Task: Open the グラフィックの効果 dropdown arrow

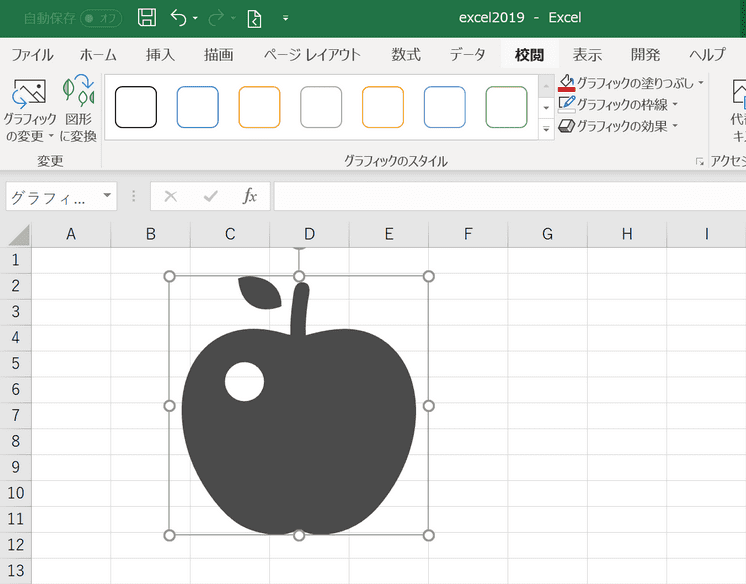Action: tap(675, 126)
